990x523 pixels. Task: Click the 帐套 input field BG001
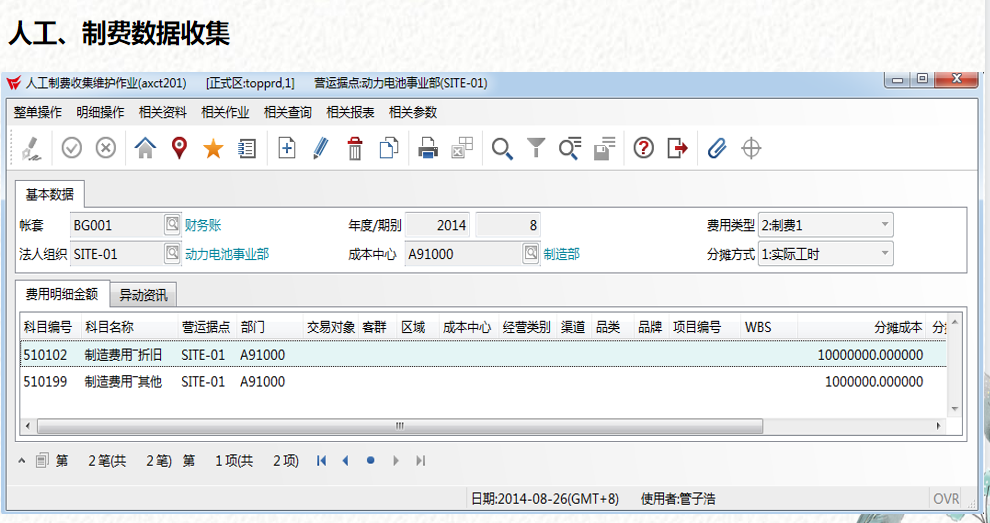117,225
